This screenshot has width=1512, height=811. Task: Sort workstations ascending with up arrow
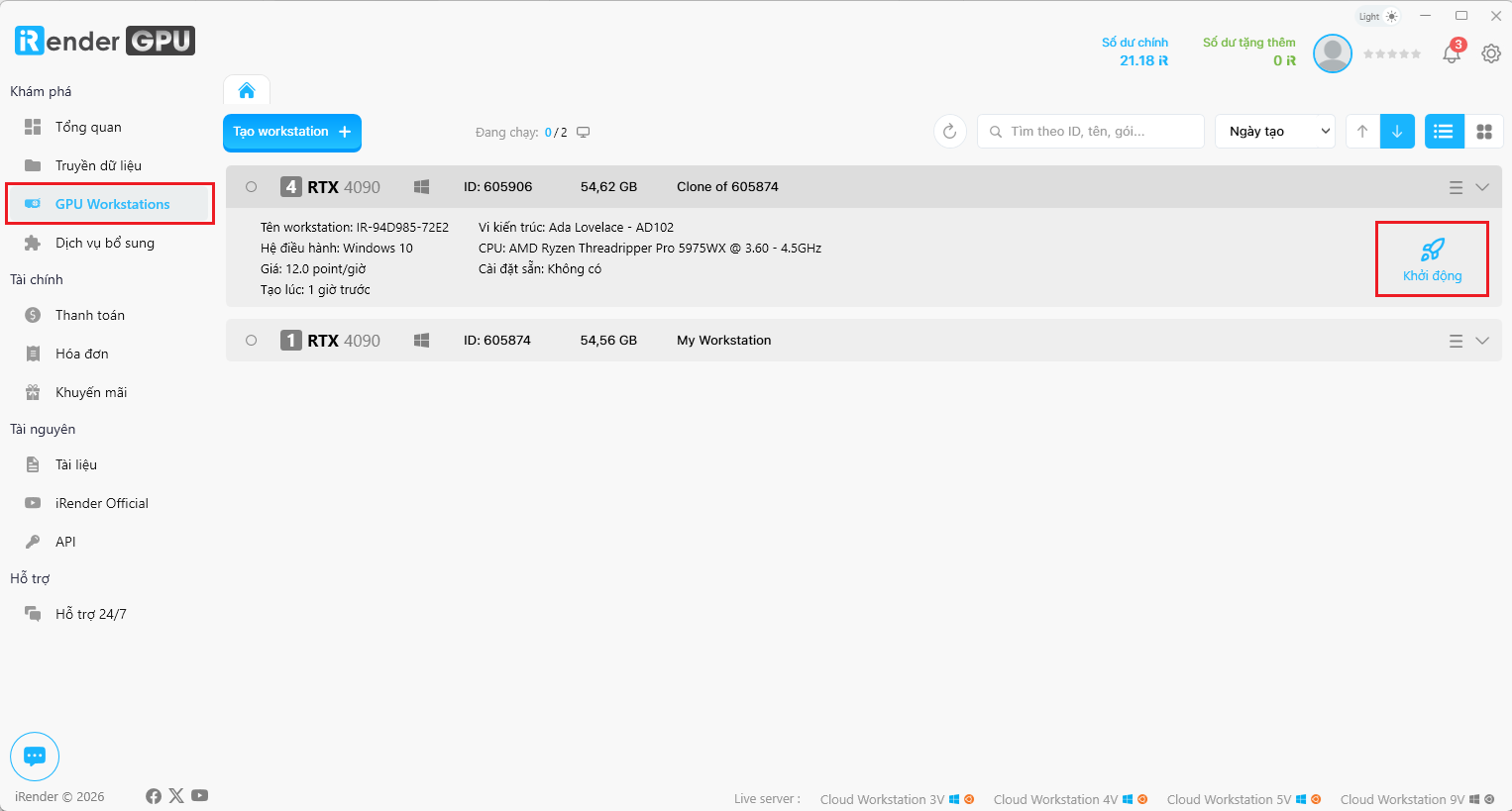(x=1362, y=132)
